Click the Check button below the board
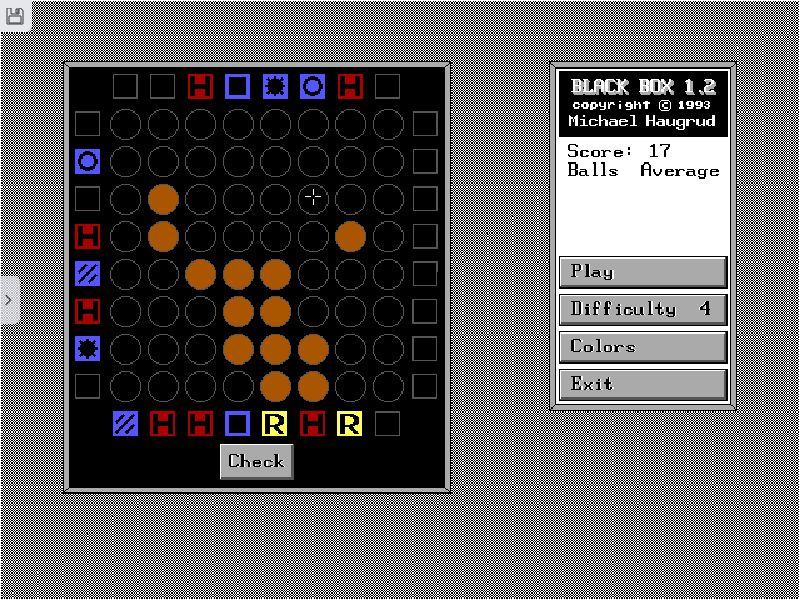Screen dimensions: 800x600 [x=257, y=461]
